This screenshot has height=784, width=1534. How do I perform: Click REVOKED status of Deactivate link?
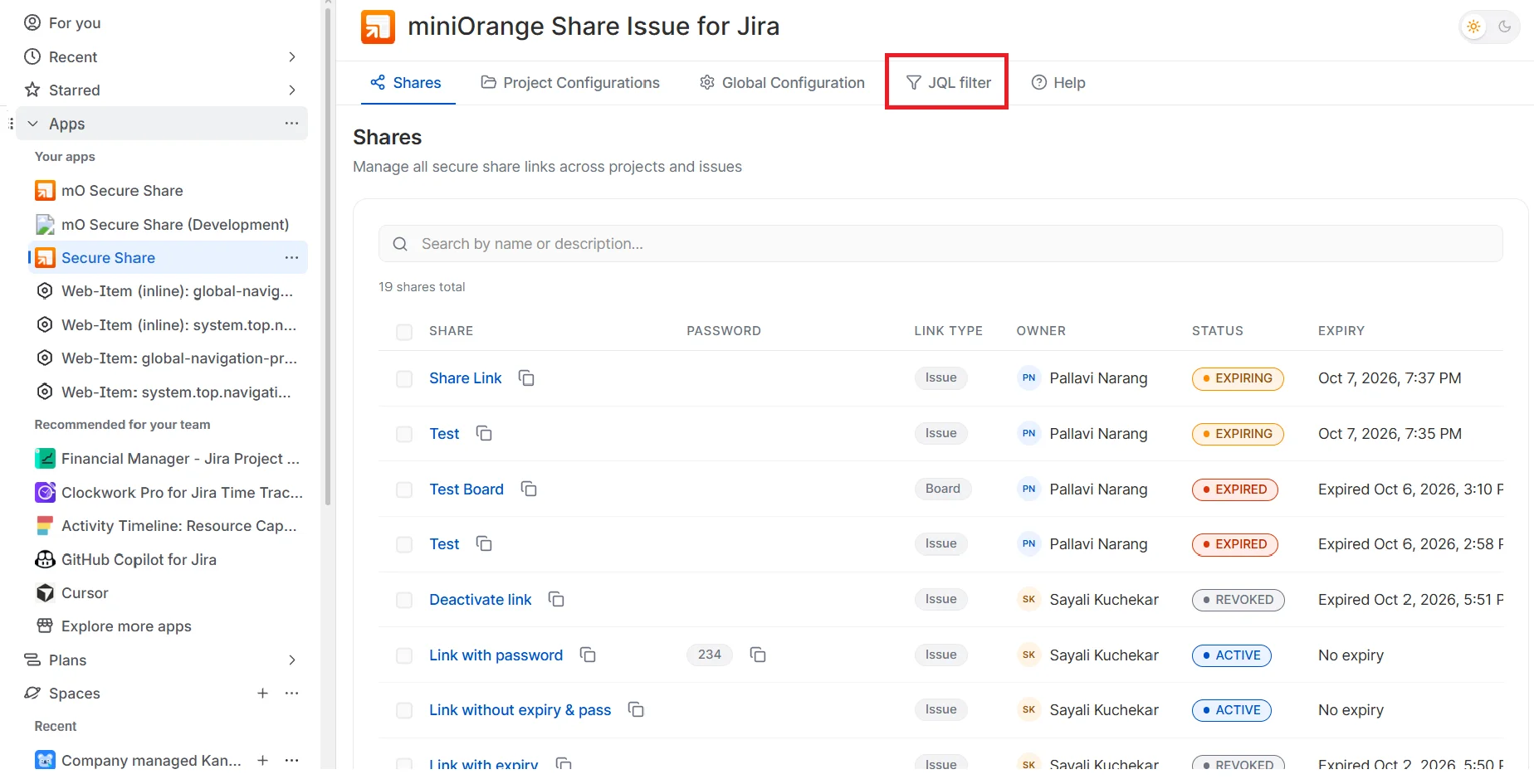pos(1238,600)
